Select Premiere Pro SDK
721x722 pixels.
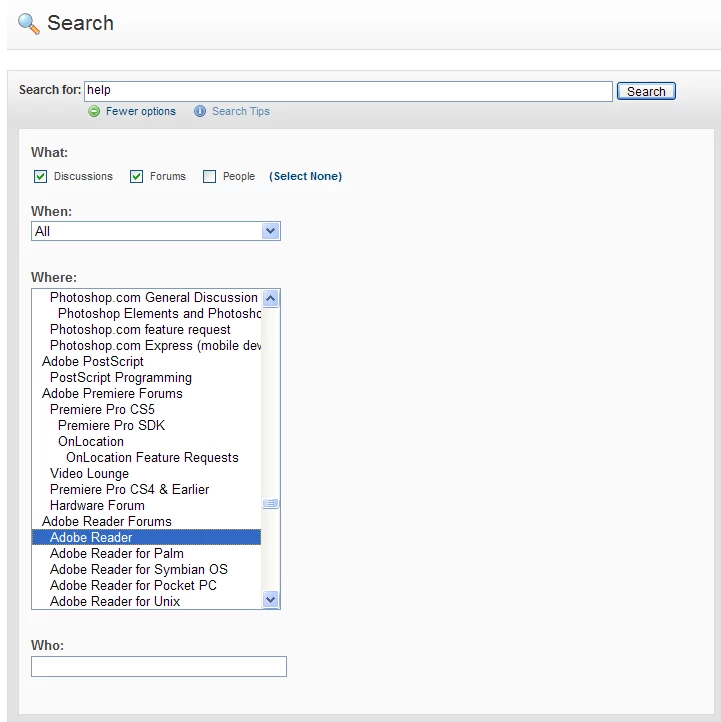tap(146, 425)
